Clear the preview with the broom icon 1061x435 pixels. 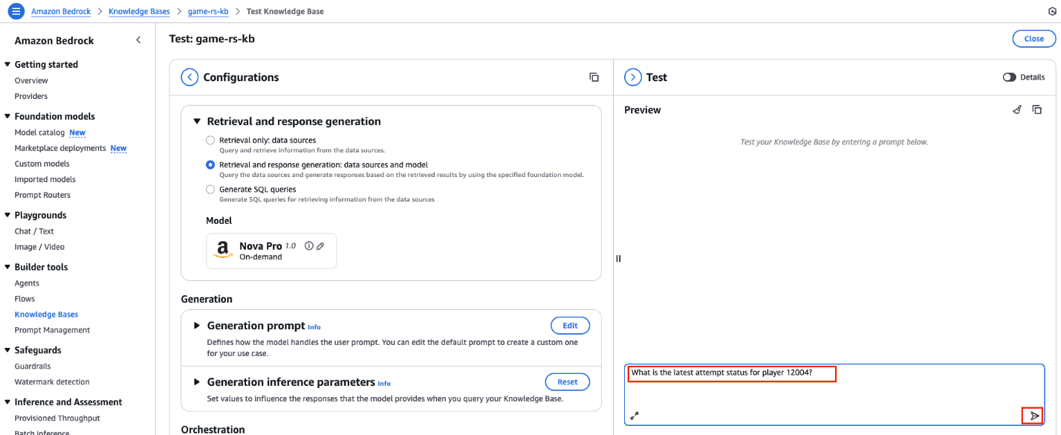point(1016,110)
